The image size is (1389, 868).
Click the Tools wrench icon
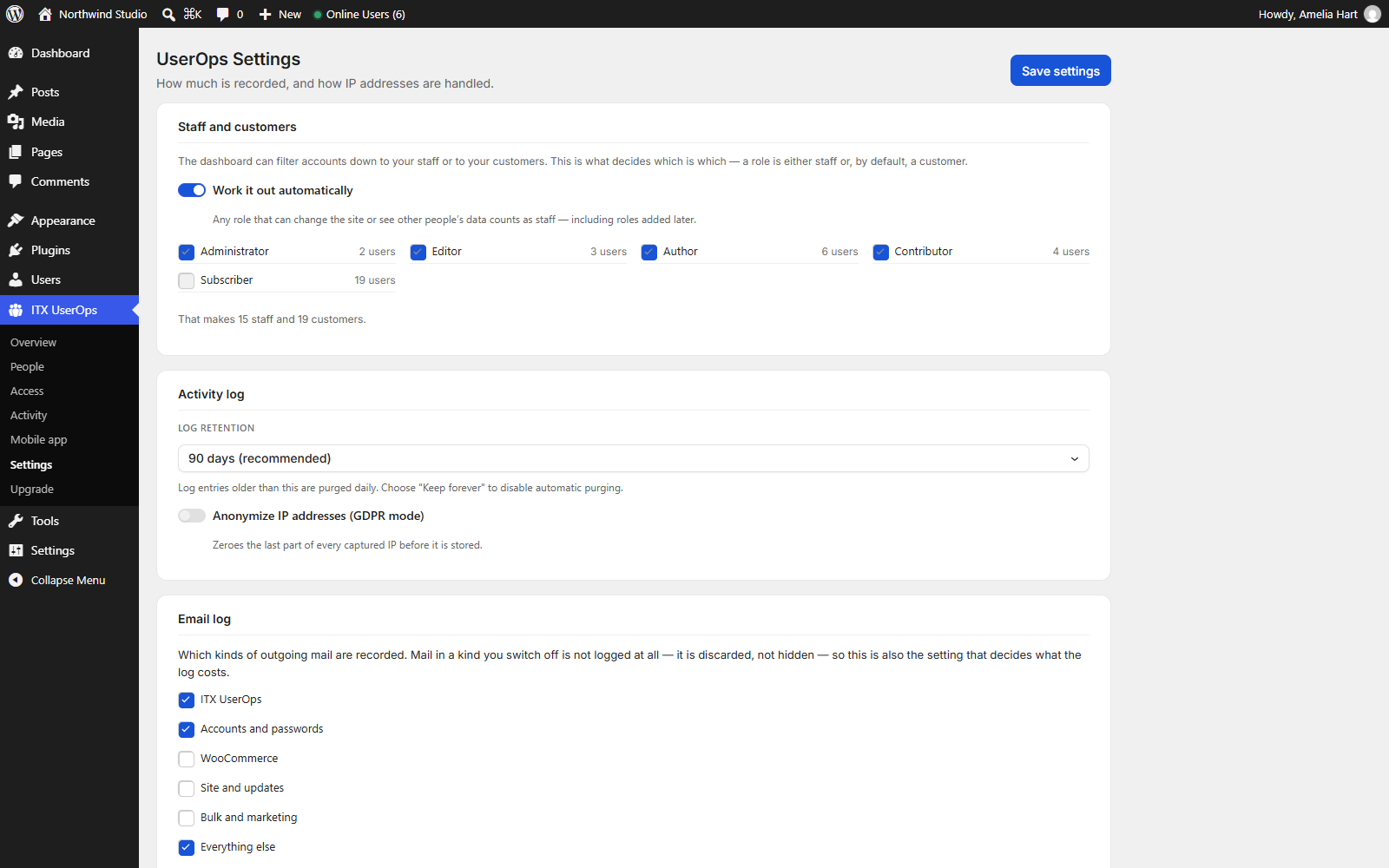16,521
